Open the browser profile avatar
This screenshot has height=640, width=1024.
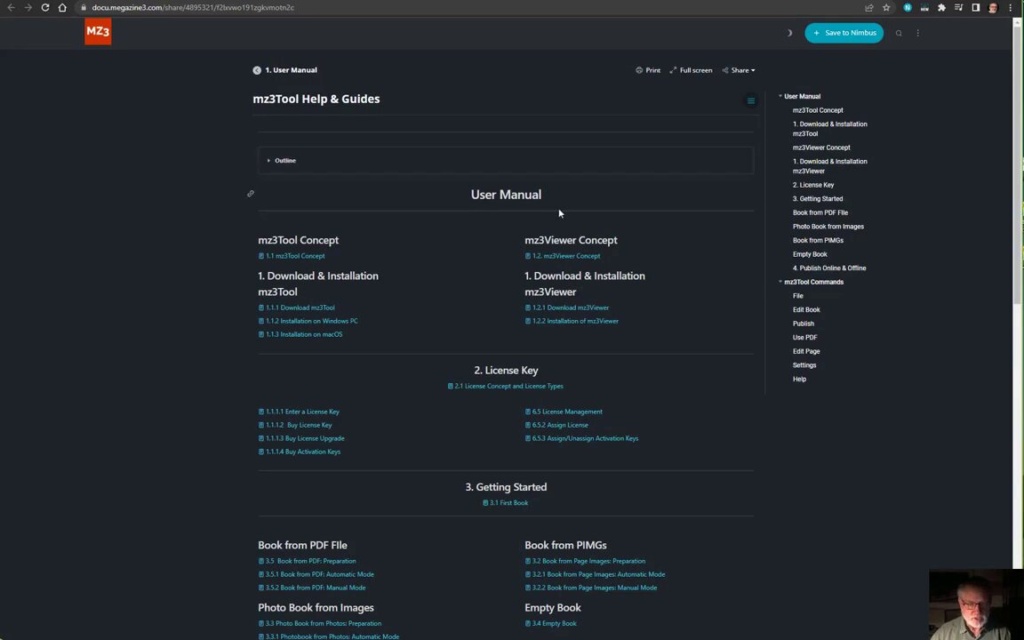[993, 8]
